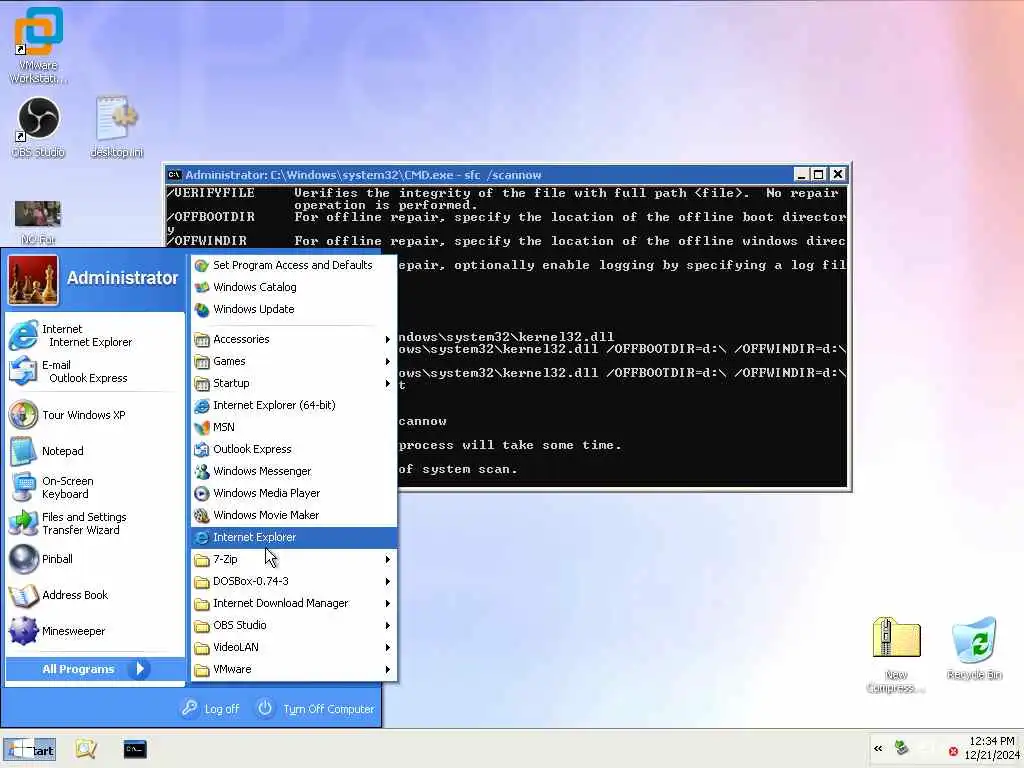Open Outlook Express in programs list
The image size is (1024, 768).
click(293, 449)
